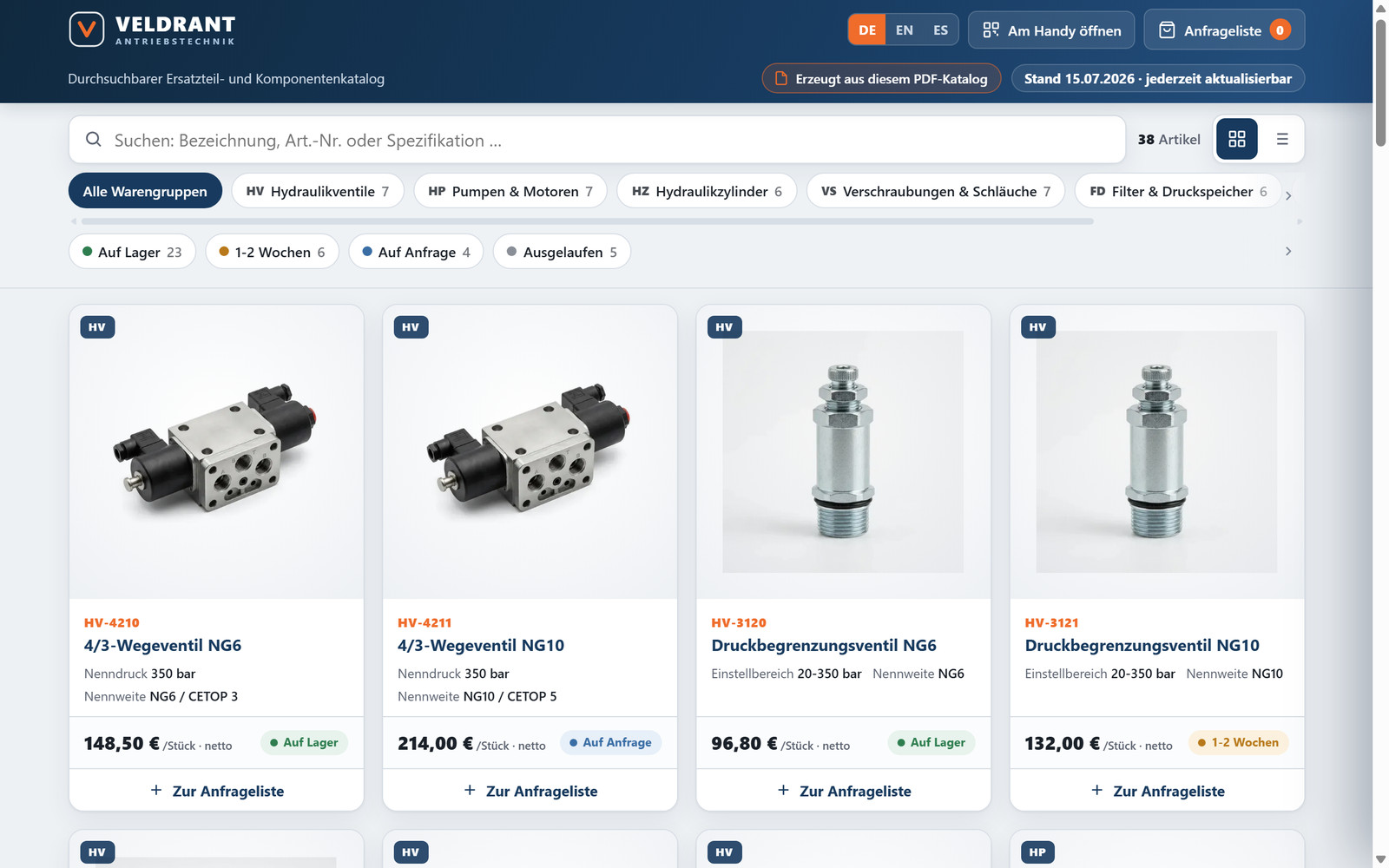
Task: Click 1-2 Wochen status on HV-3121
Action: 1239,742
